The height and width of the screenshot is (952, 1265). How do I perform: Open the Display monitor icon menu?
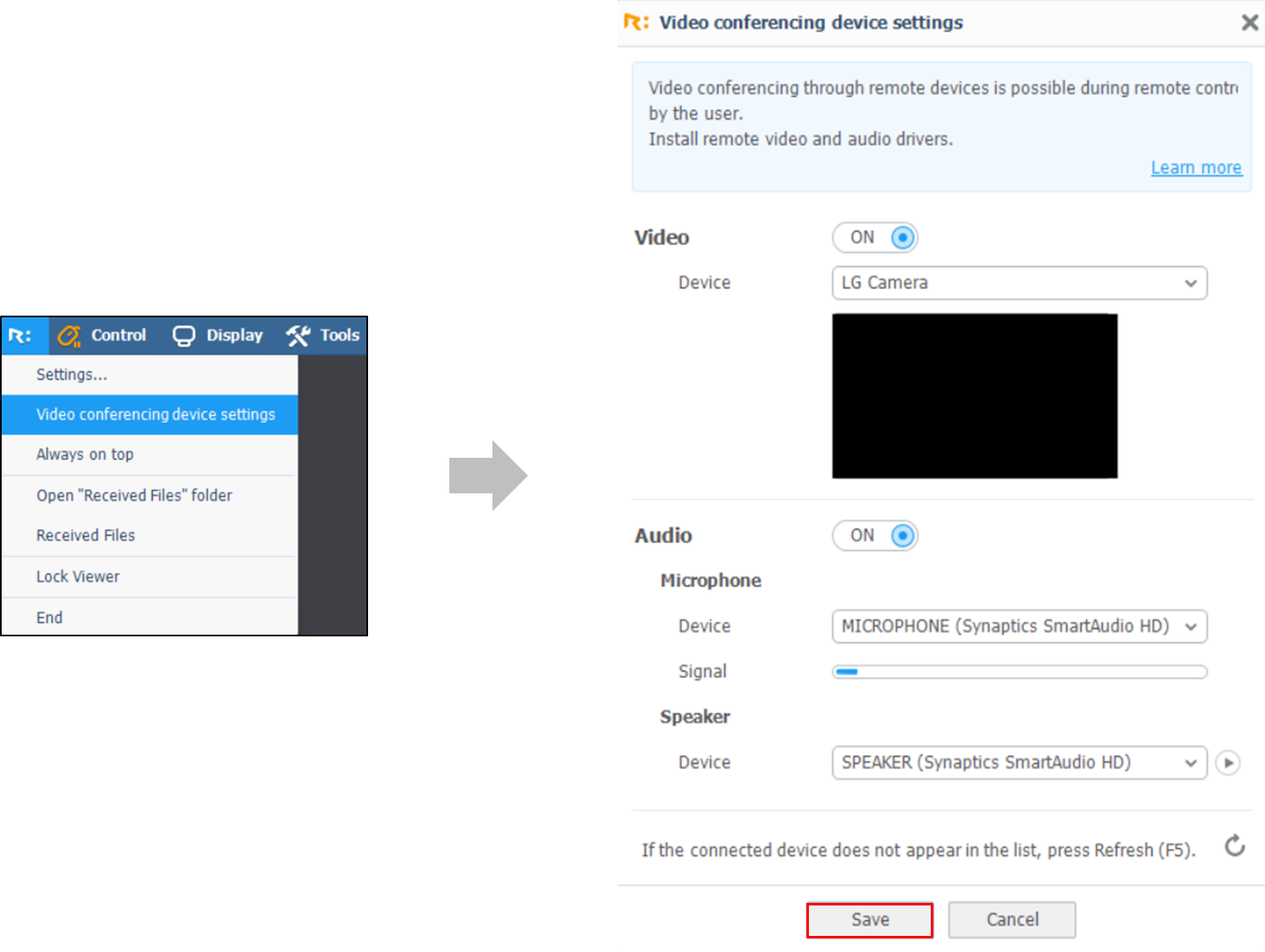184,336
